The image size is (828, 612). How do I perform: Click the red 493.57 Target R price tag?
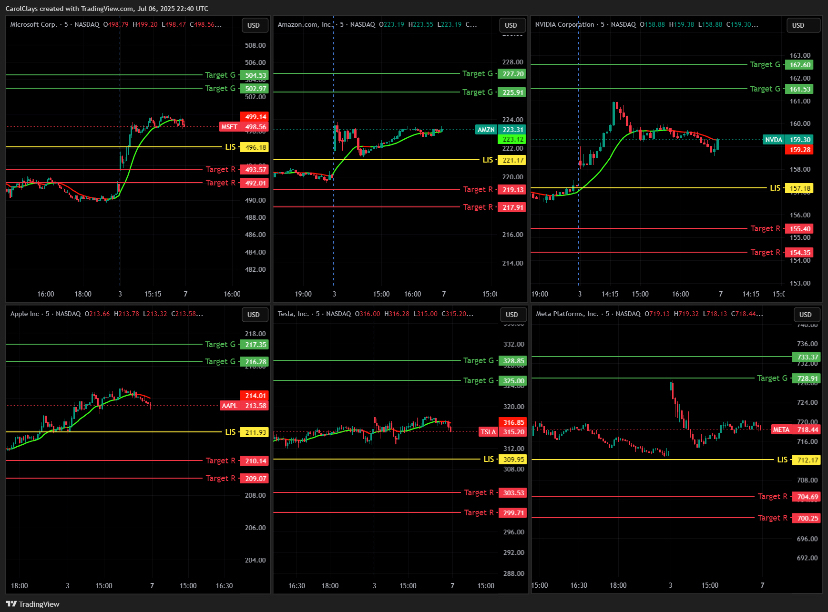pyautogui.click(x=254, y=170)
